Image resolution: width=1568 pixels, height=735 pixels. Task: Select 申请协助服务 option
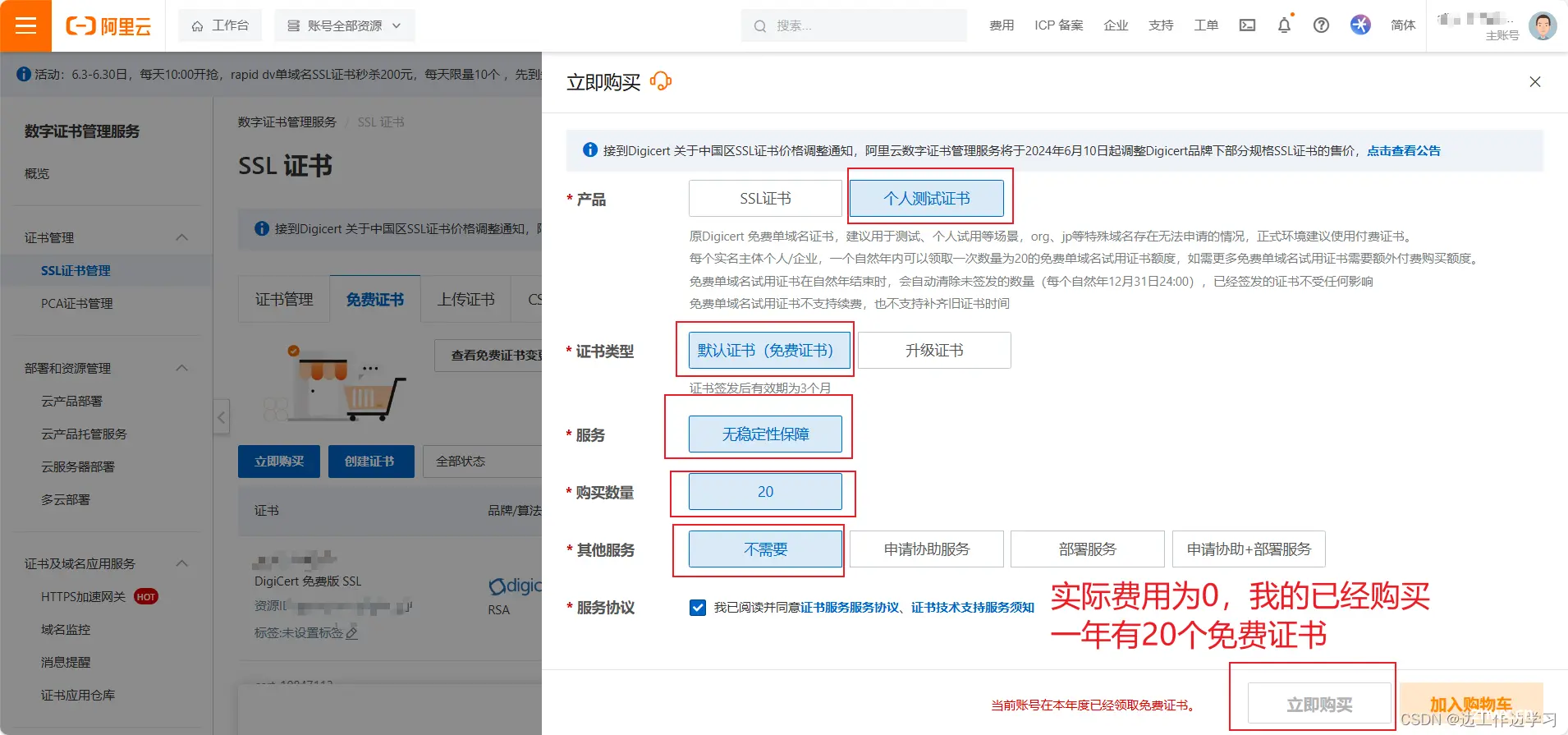927,549
